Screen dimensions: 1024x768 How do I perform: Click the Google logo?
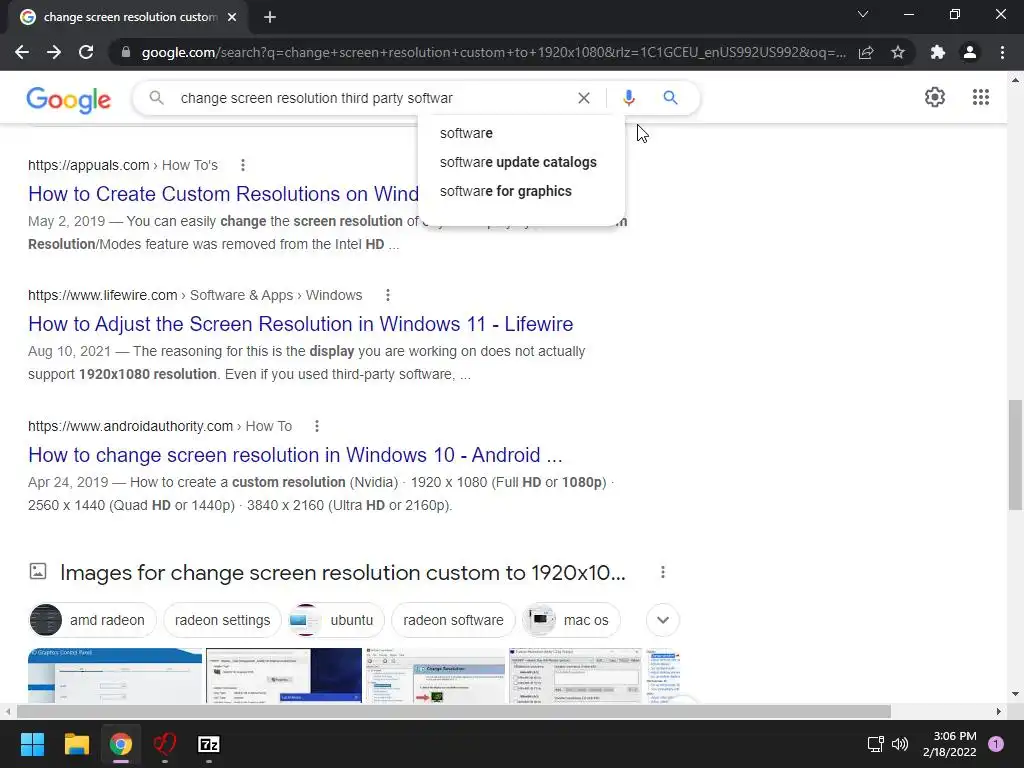tap(69, 99)
